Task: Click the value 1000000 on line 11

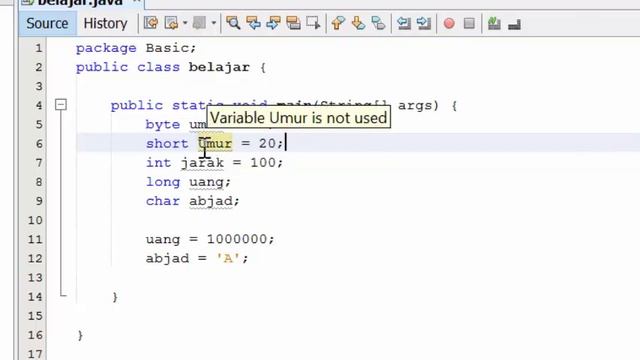Action: click(237, 239)
